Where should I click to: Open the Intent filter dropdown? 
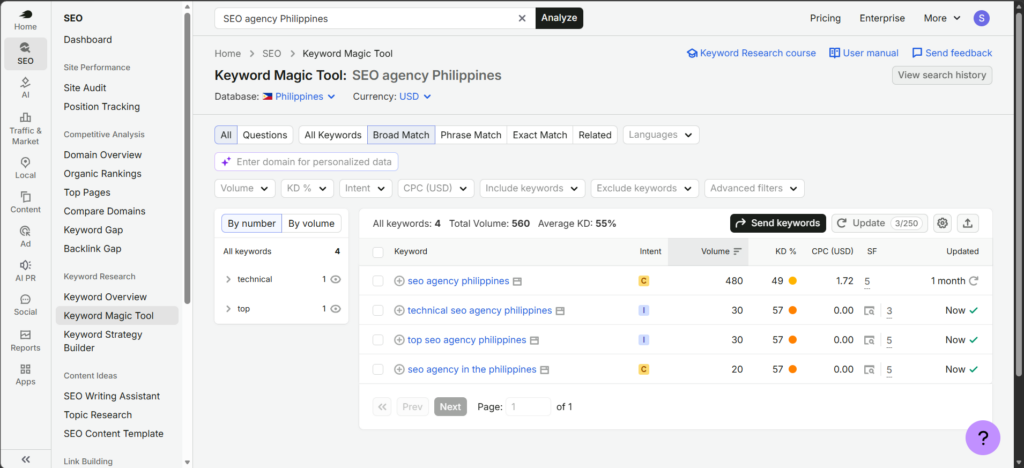point(366,189)
